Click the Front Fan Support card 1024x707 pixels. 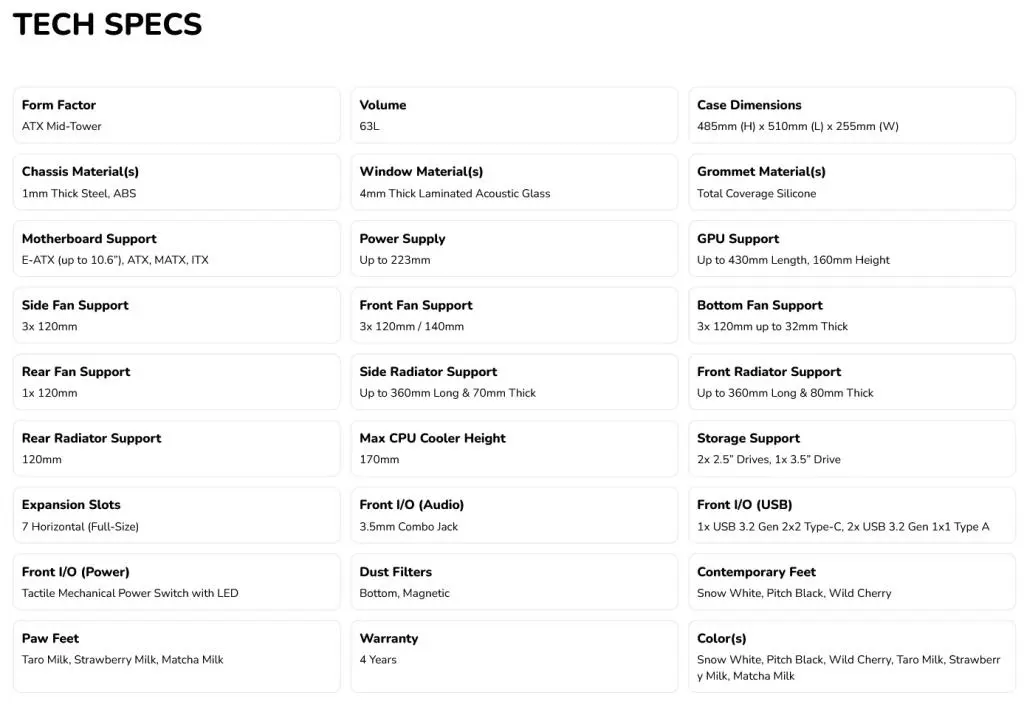[x=514, y=315]
